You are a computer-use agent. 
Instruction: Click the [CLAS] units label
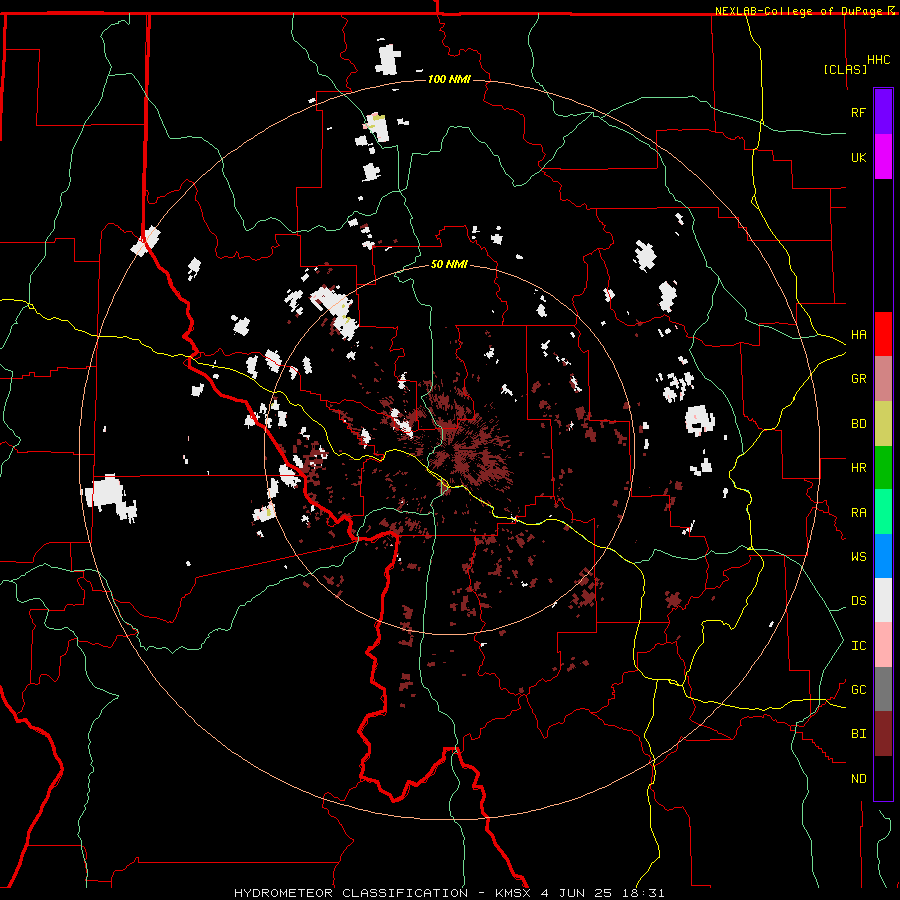pyautogui.click(x=845, y=69)
